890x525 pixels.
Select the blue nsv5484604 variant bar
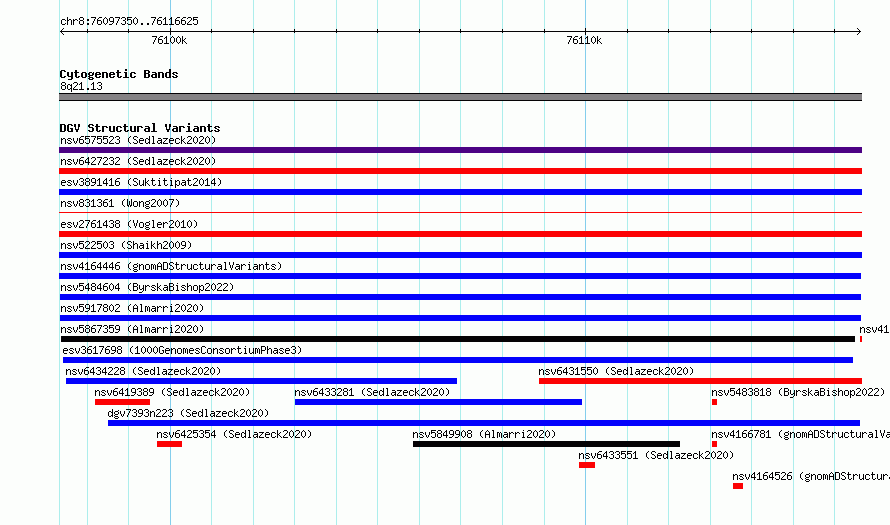click(460, 297)
